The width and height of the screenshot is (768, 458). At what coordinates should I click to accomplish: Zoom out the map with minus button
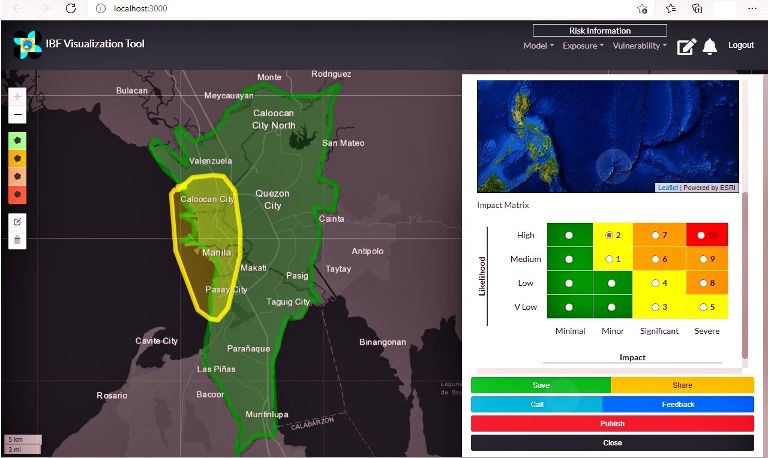(18, 115)
